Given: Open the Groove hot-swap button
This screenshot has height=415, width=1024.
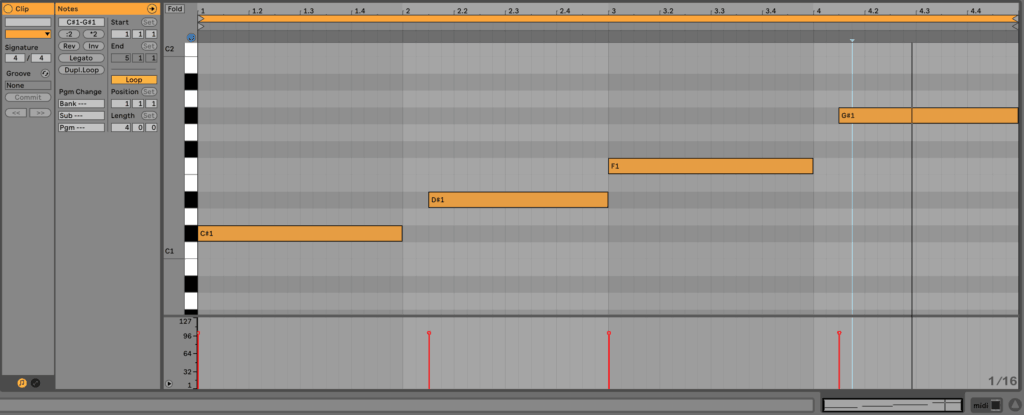Looking at the screenshot, I should click(45, 74).
